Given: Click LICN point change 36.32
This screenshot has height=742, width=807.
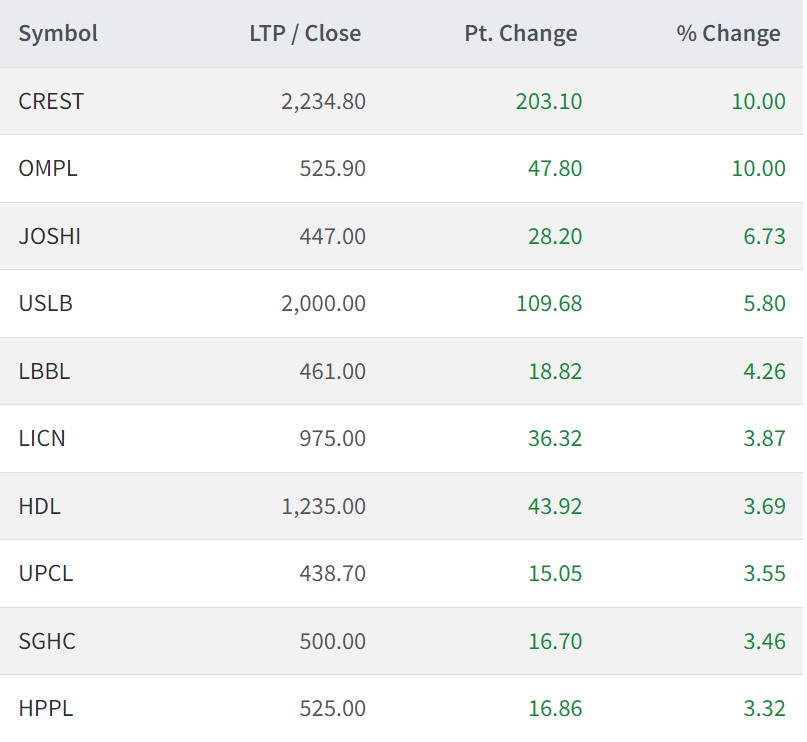Looking at the screenshot, I should pos(555,438).
